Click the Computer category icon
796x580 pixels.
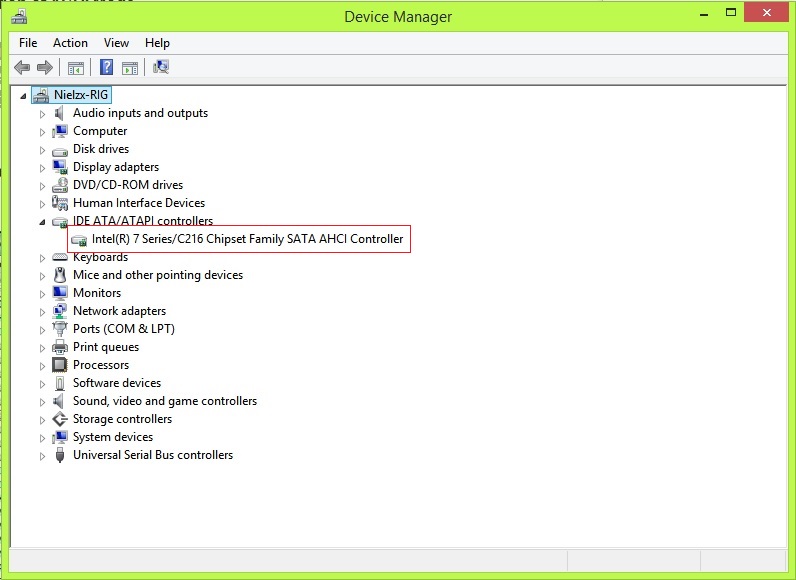(x=60, y=131)
